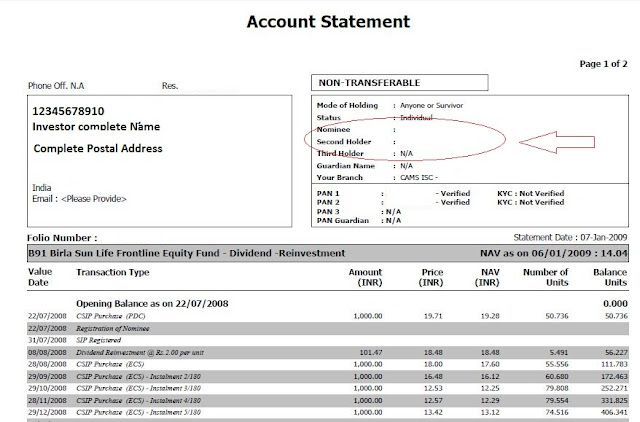Click the PAN 3 label
Viewport: 640px width, 422px height.
[328, 211]
